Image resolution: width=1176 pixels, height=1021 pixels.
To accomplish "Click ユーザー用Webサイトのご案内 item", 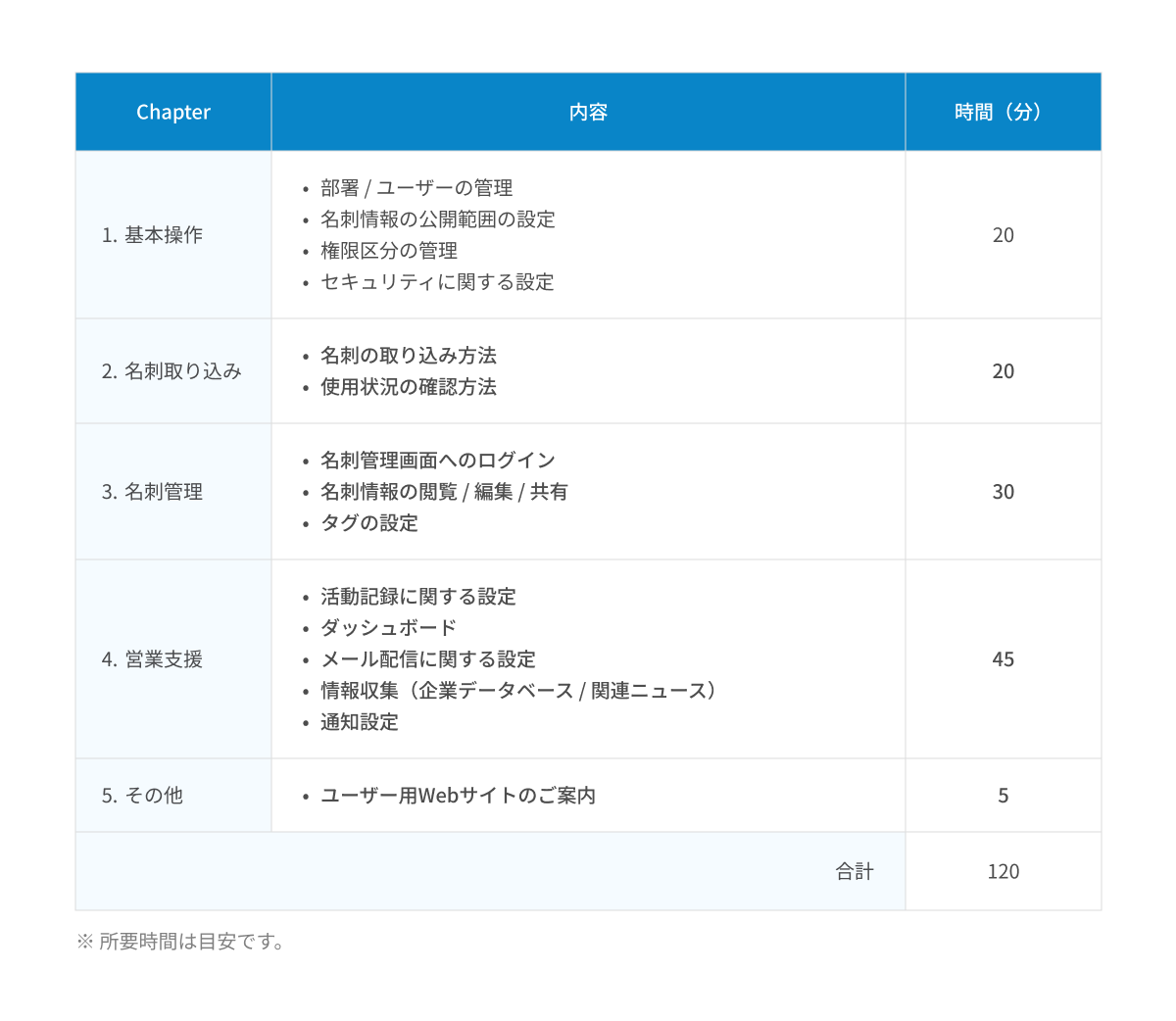I will (458, 796).
